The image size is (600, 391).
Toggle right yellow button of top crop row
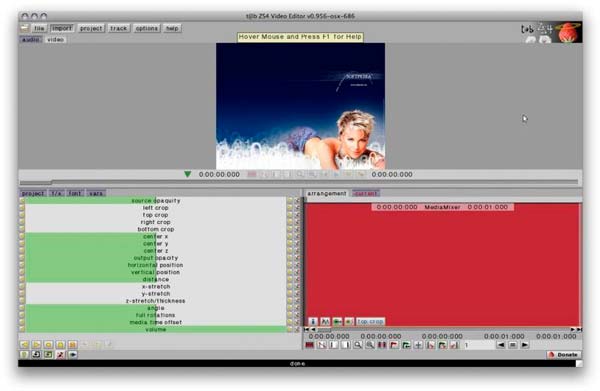[290, 215]
